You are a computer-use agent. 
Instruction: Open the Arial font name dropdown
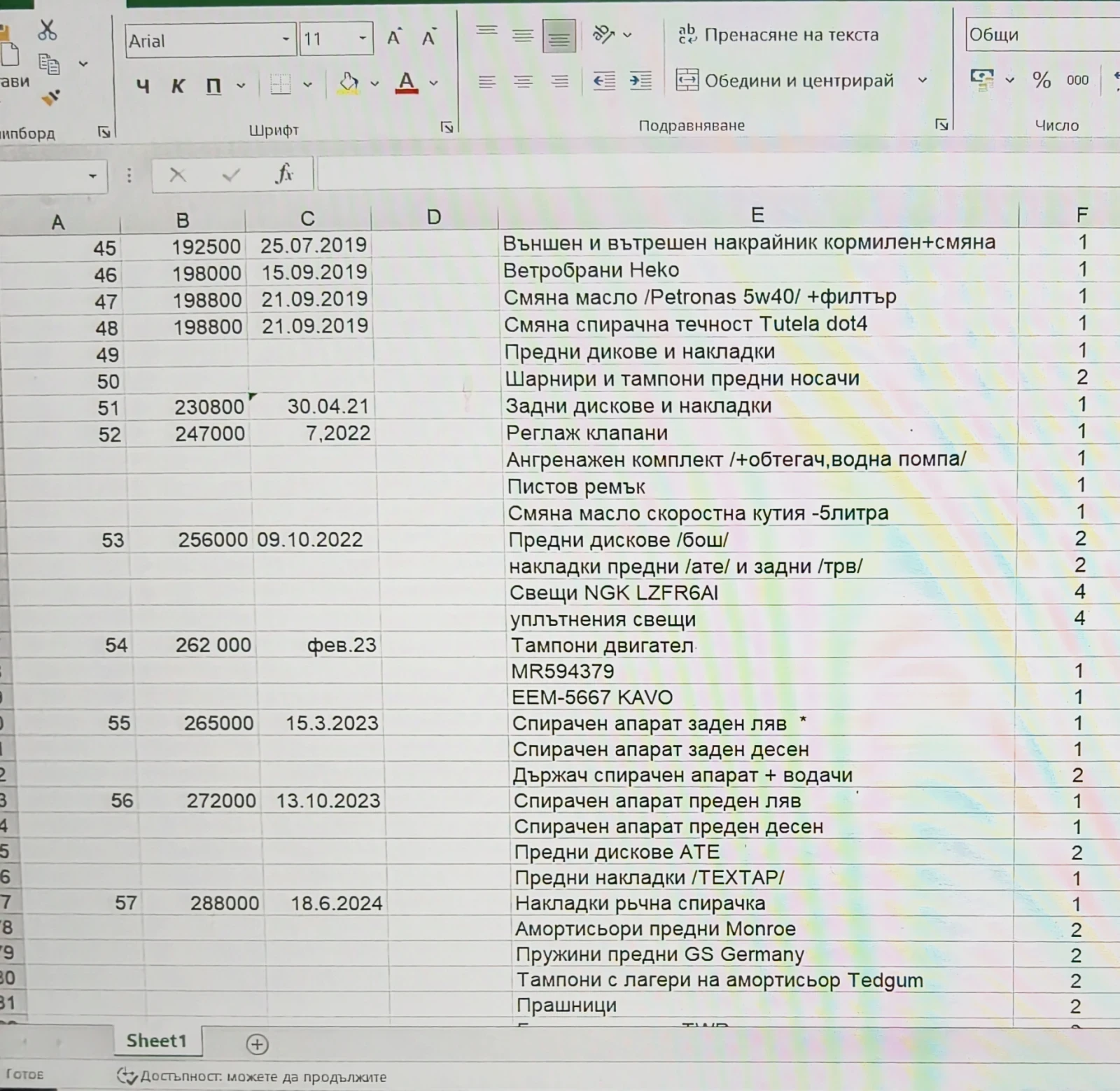(286, 39)
